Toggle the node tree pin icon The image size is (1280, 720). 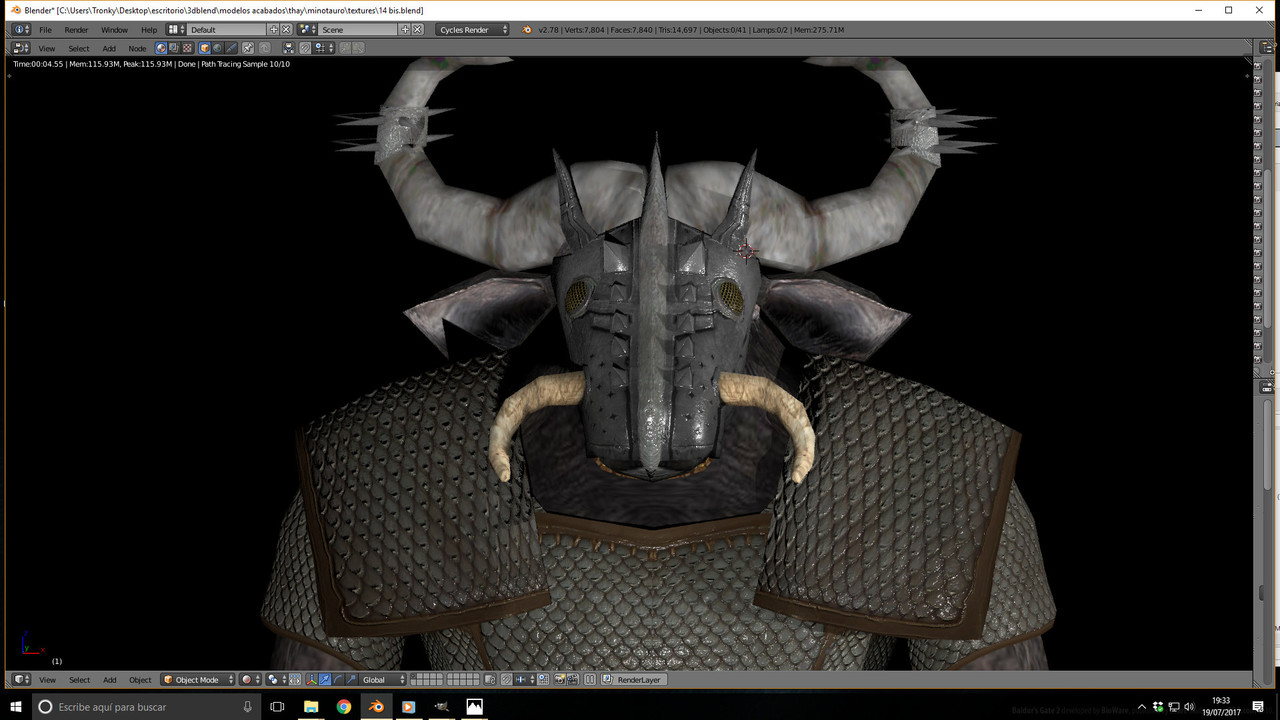[248, 48]
